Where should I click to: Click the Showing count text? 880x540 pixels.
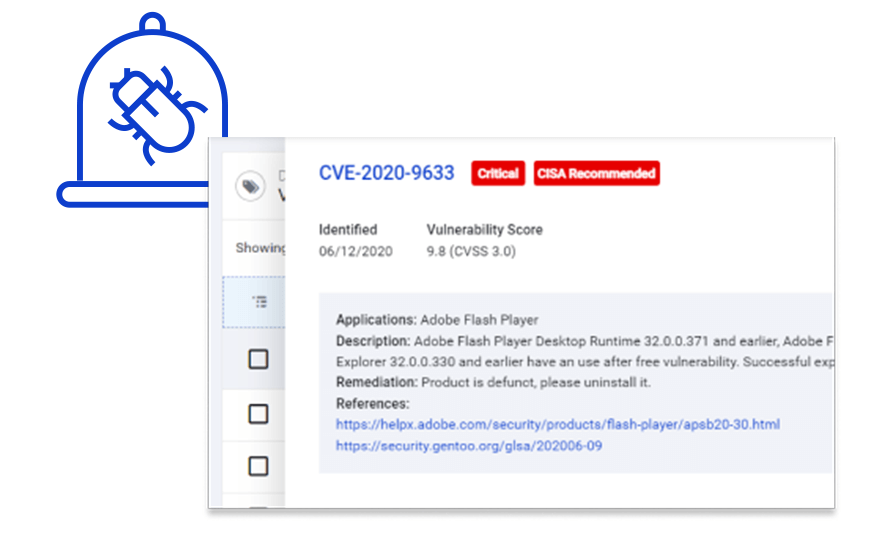[260, 248]
